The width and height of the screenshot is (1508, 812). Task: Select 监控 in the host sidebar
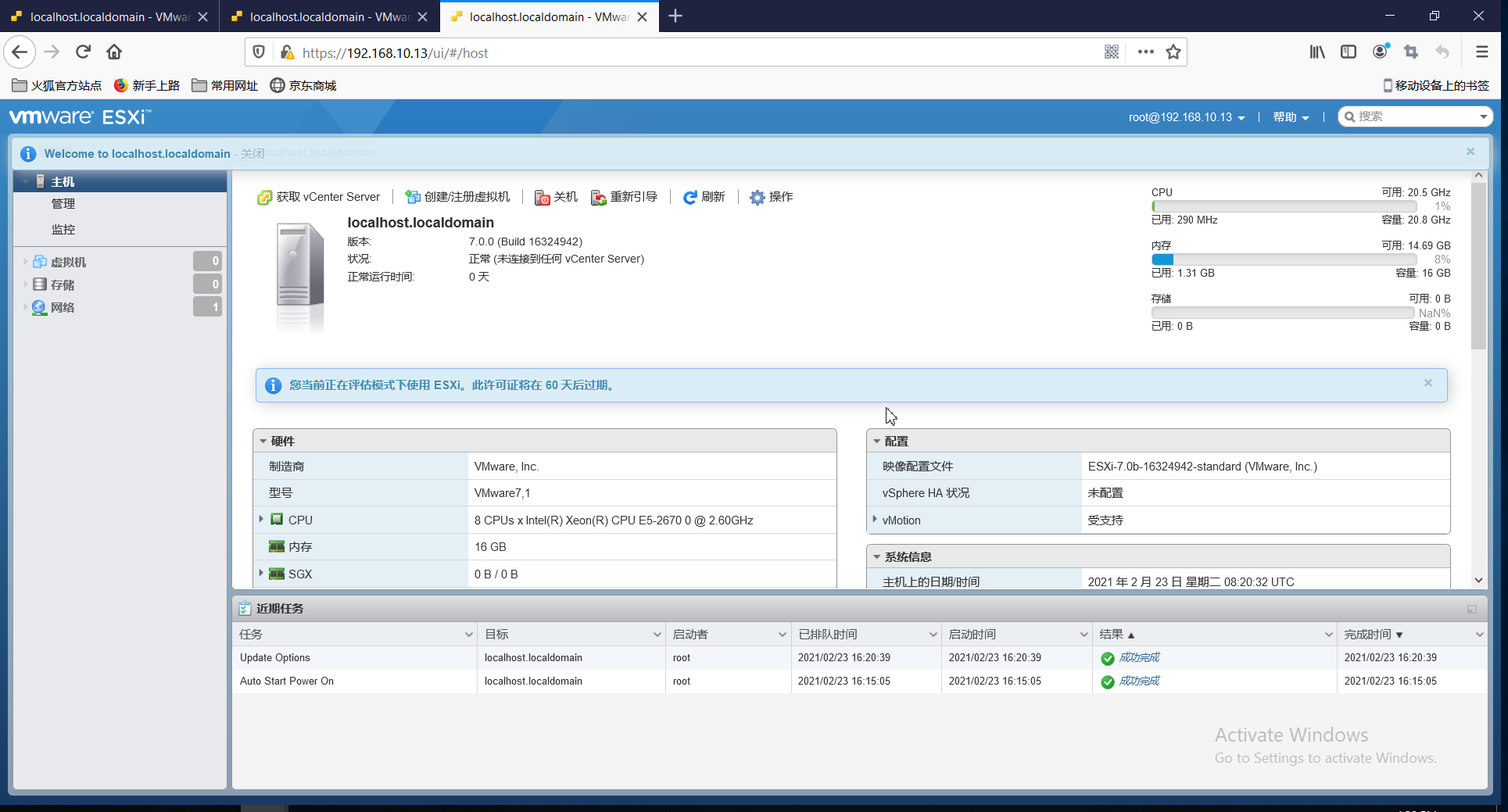63,229
